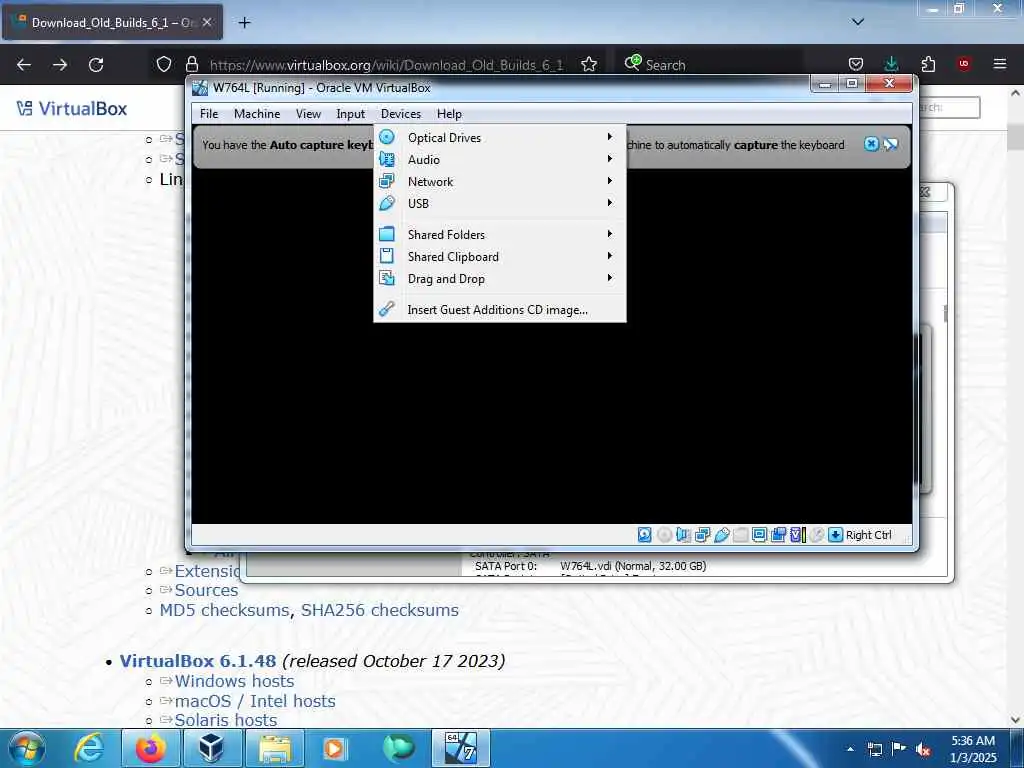Open the tracking protection shield icon

164,64
